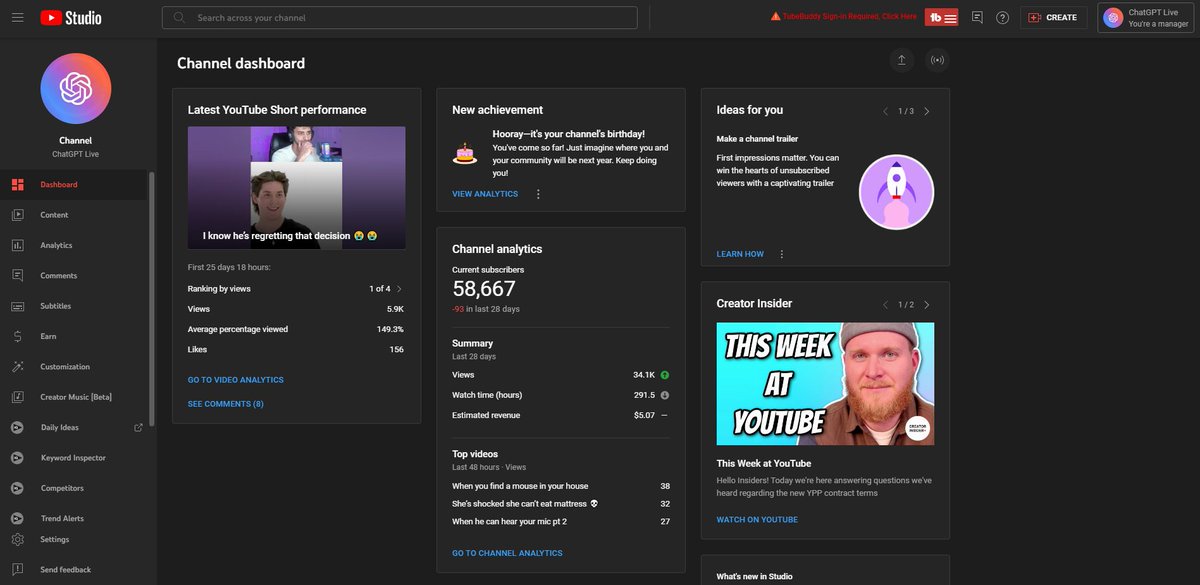Open the three-dot menu beside Learn How
Viewport: 1200px width, 585px height.
[x=782, y=254]
